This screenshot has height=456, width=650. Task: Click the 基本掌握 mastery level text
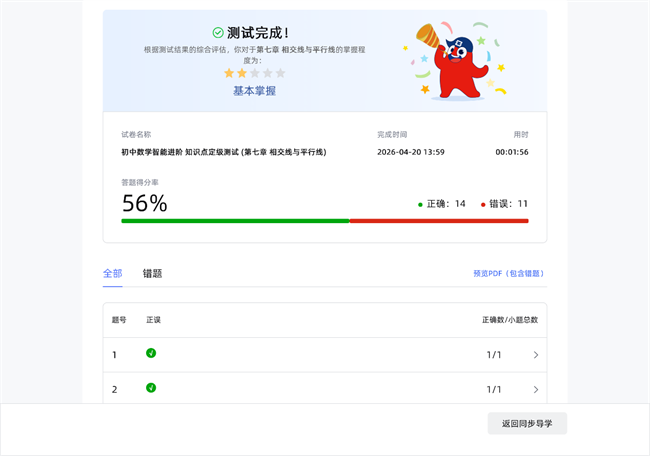[254, 91]
